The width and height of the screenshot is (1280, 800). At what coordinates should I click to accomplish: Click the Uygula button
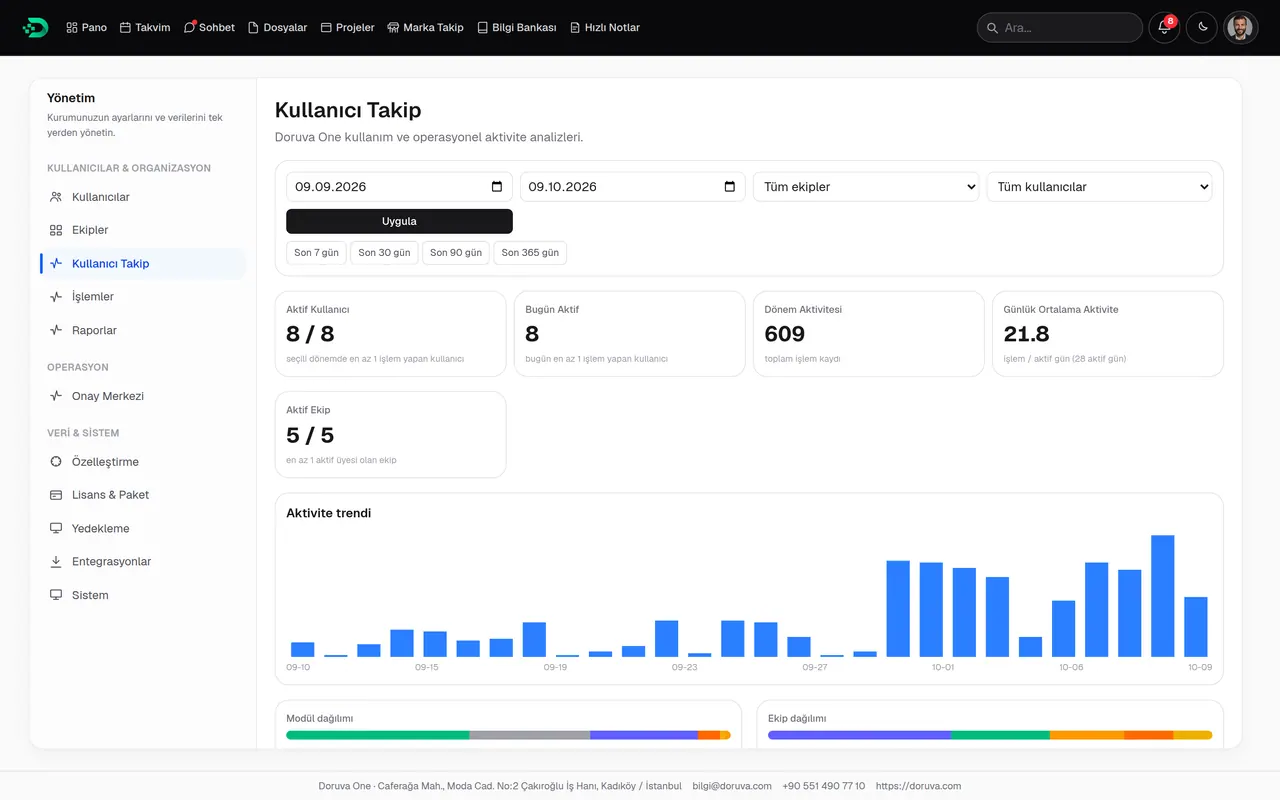[399, 221]
